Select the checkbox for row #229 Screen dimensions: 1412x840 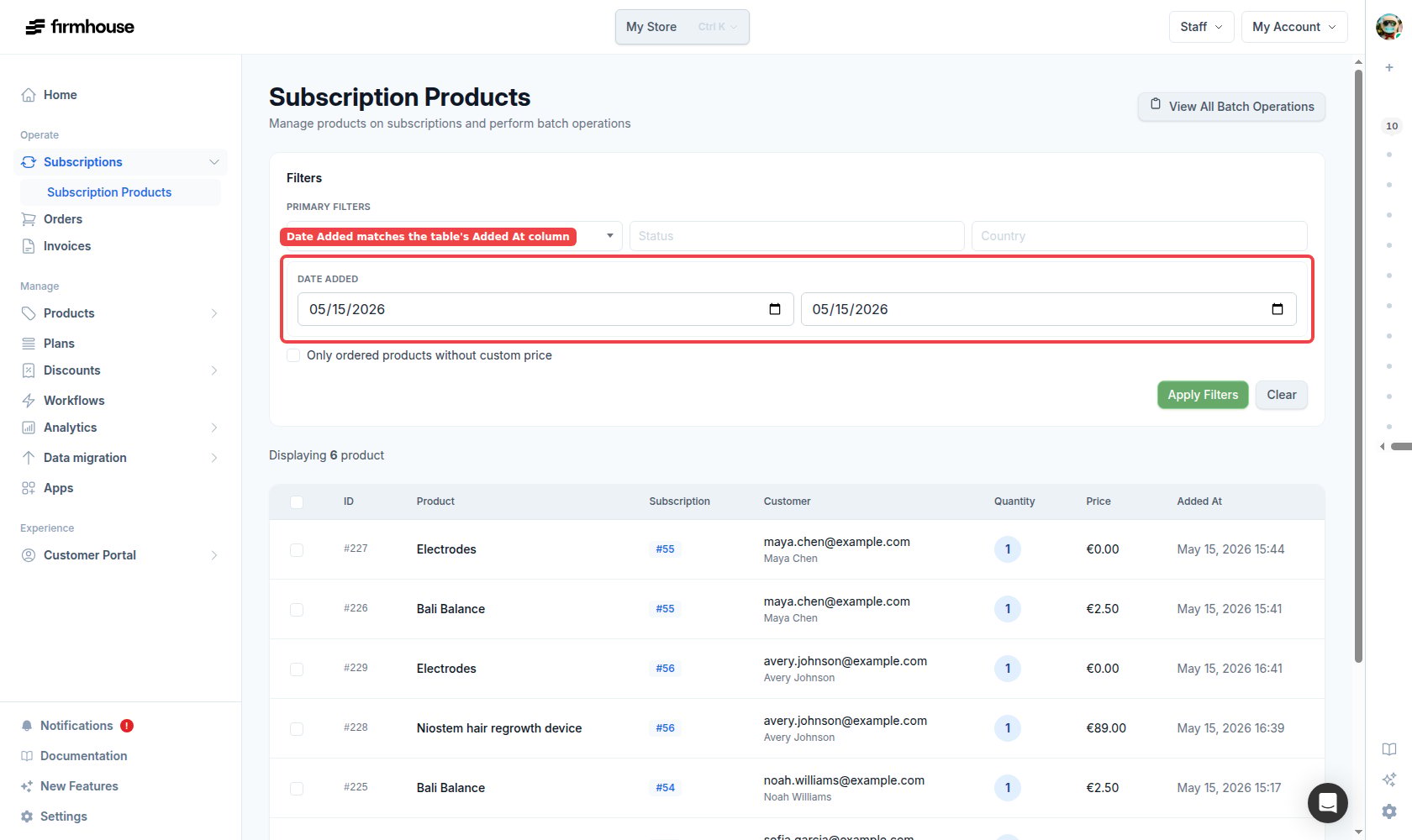(x=297, y=669)
